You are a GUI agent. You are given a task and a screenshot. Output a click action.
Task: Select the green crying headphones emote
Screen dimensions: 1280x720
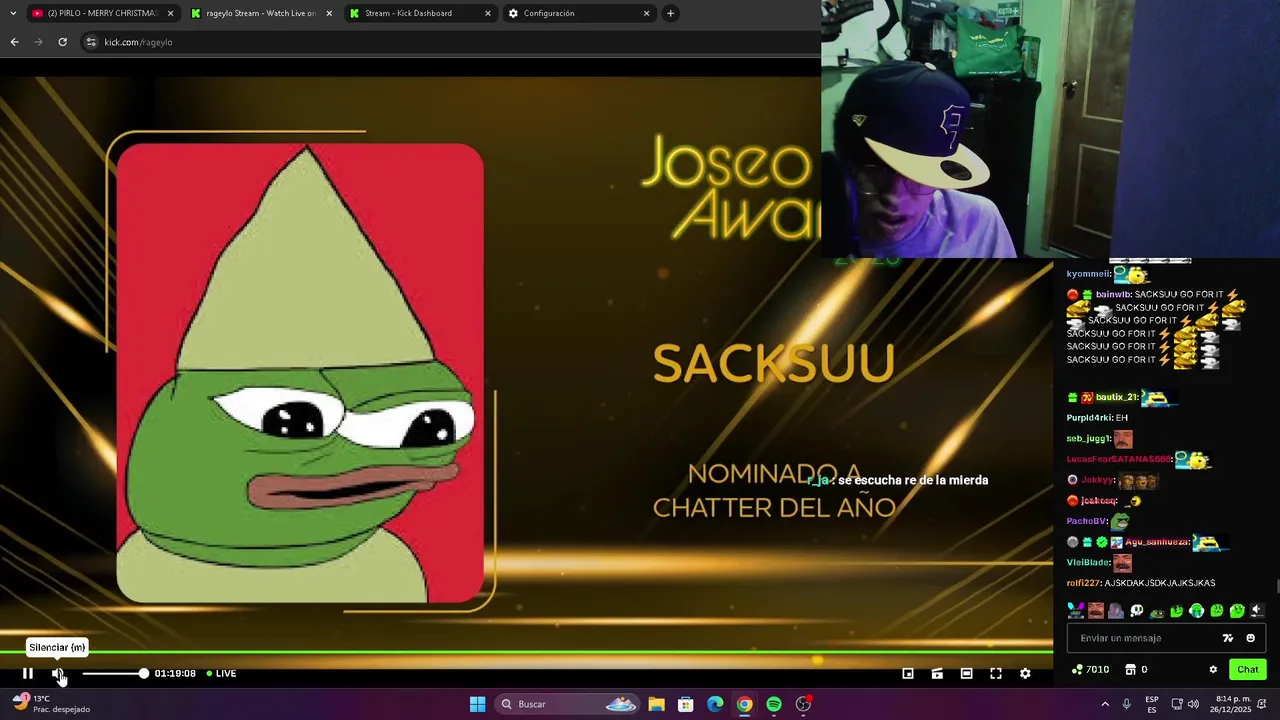(x=1196, y=611)
